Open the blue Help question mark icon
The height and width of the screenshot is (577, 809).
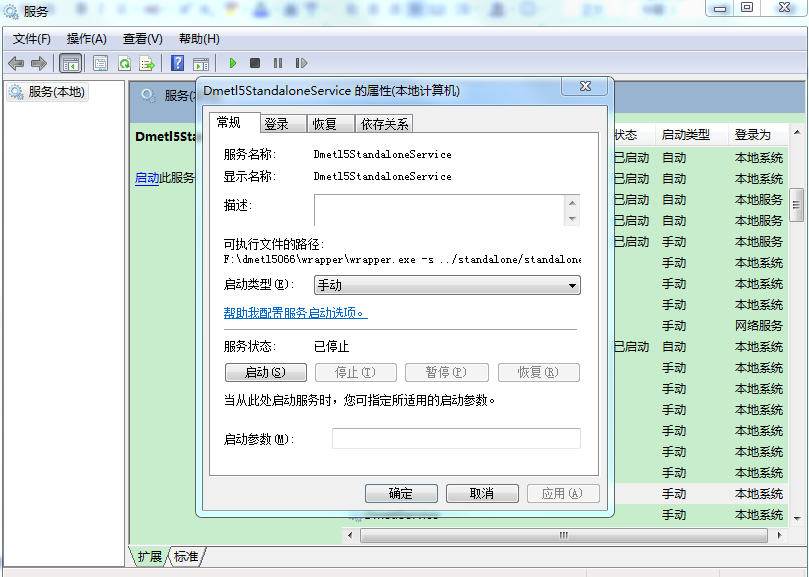coord(177,63)
